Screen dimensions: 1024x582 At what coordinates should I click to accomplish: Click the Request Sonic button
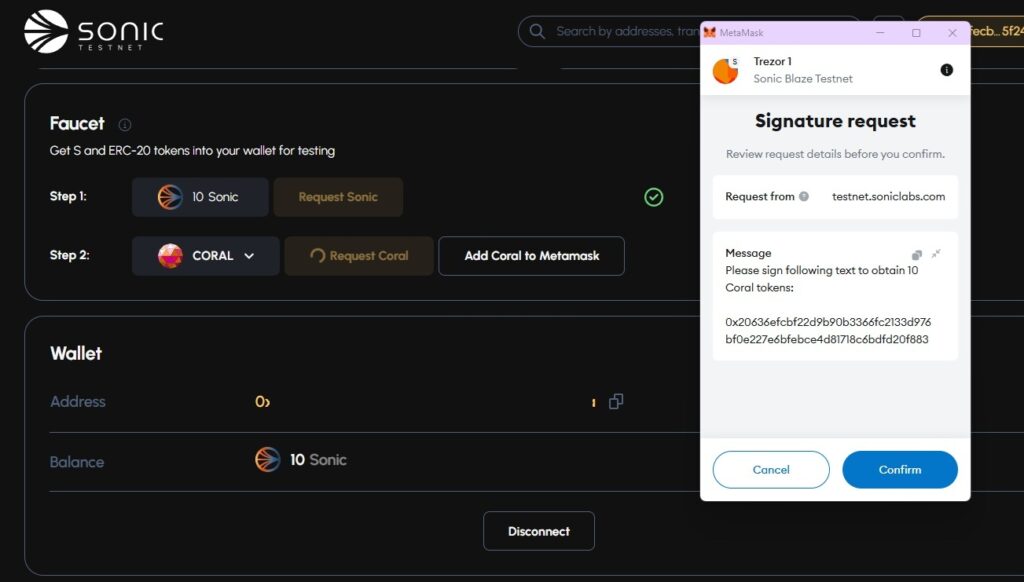(x=338, y=197)
